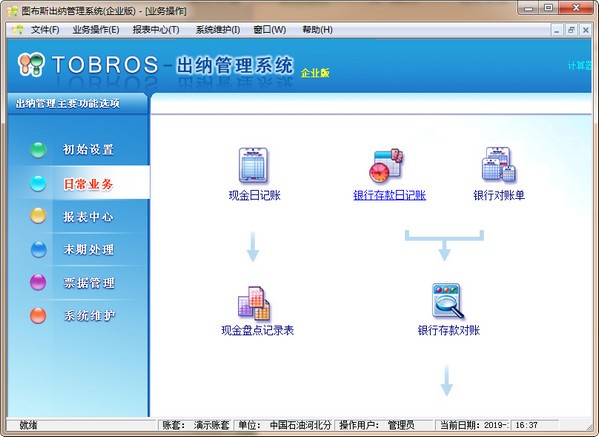Click the small icon left of 文件 menu
599x437 pixels.
[17, 29]
